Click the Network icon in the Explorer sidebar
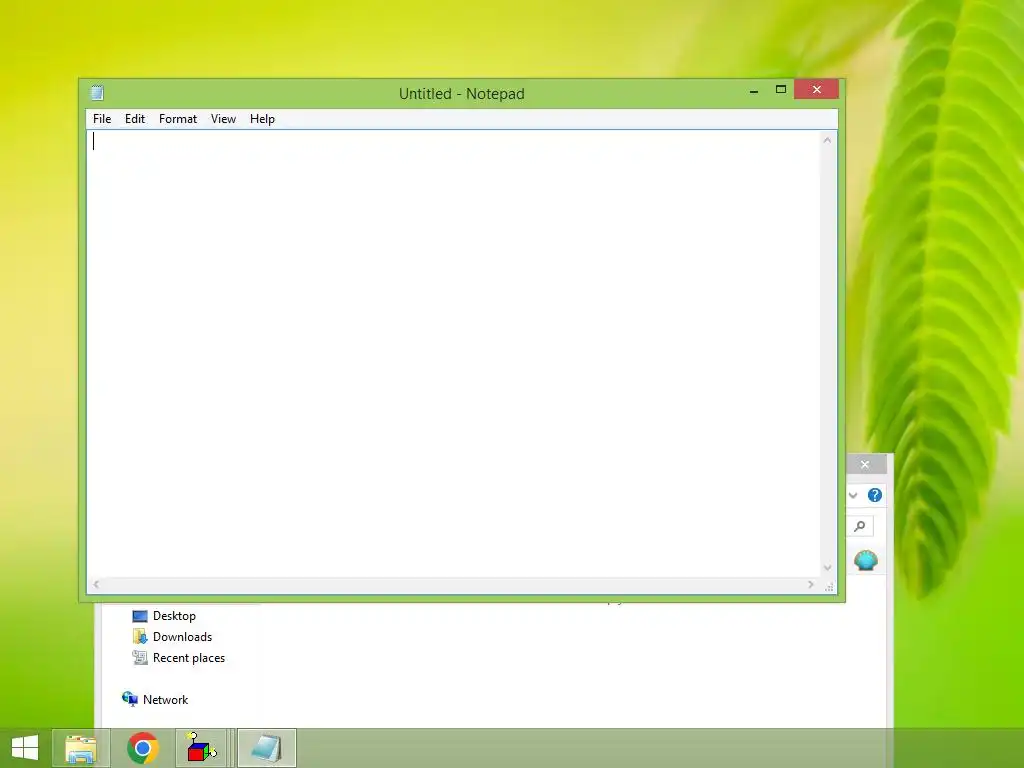 coord(129,699)
